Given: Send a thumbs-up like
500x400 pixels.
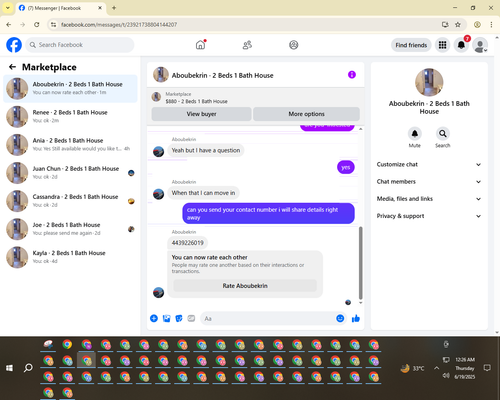Looking at the screenshot, I should [x=356, y=318].
